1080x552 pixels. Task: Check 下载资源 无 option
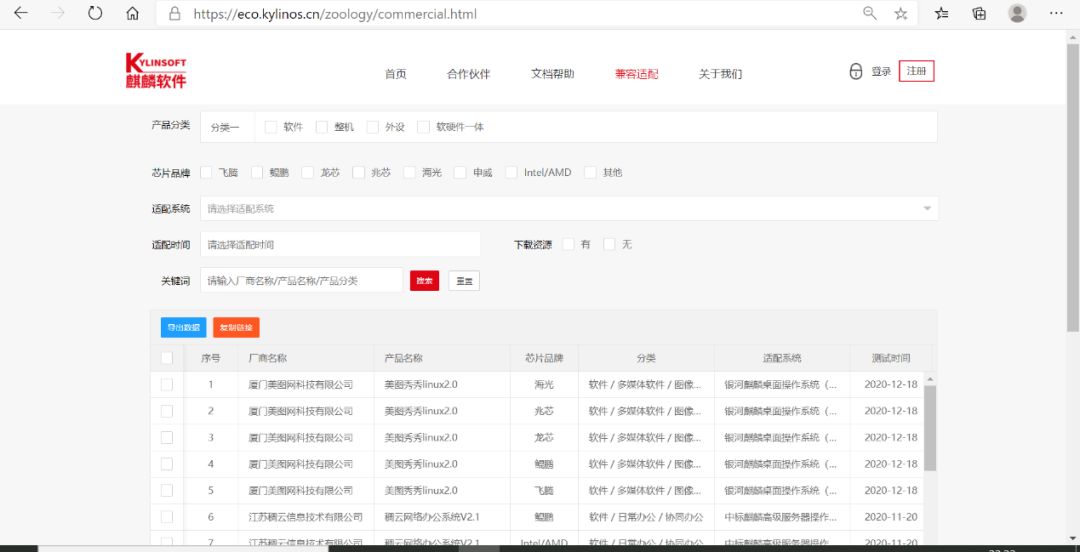click(610, 244)
